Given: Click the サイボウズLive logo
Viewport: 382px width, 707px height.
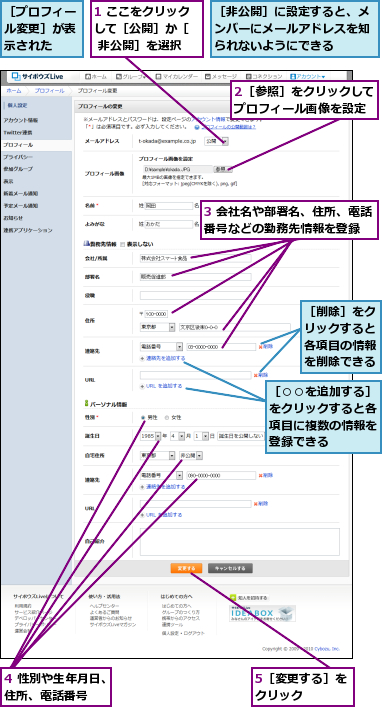Looking at the screenshot, I should click(x=37, y=76).
